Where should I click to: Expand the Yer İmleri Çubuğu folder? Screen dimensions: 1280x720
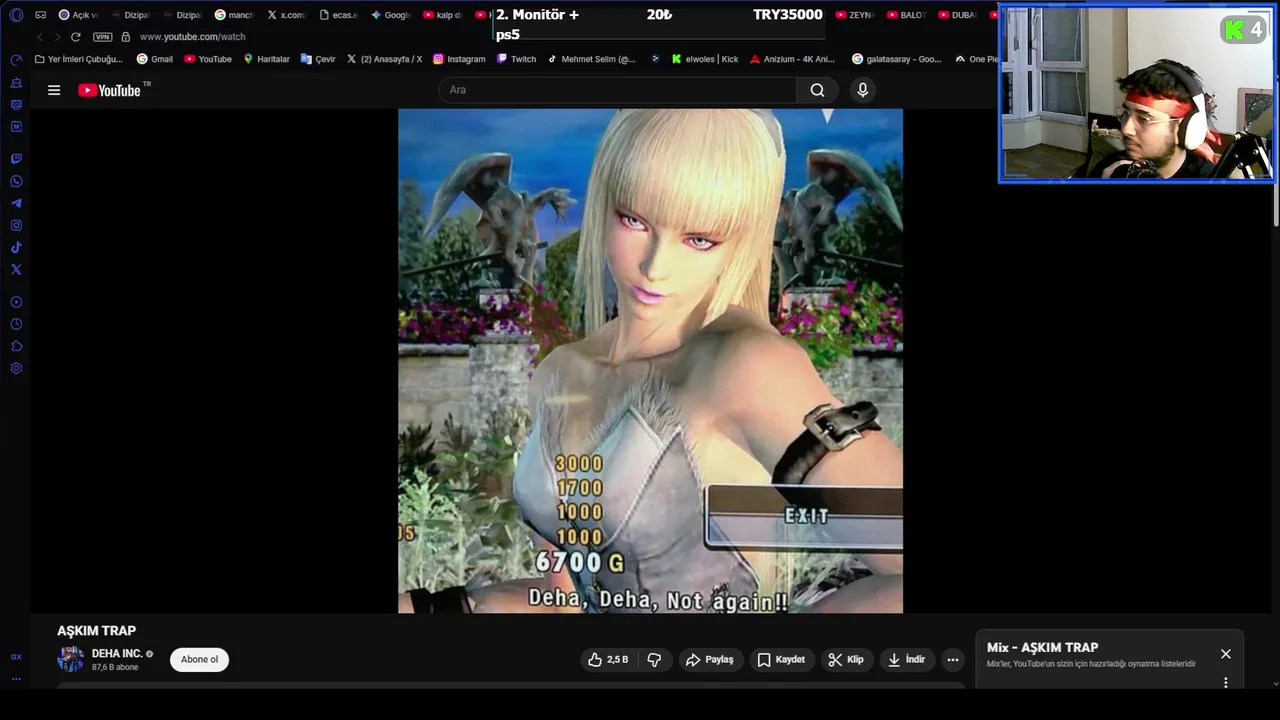[x=78, y=59]
